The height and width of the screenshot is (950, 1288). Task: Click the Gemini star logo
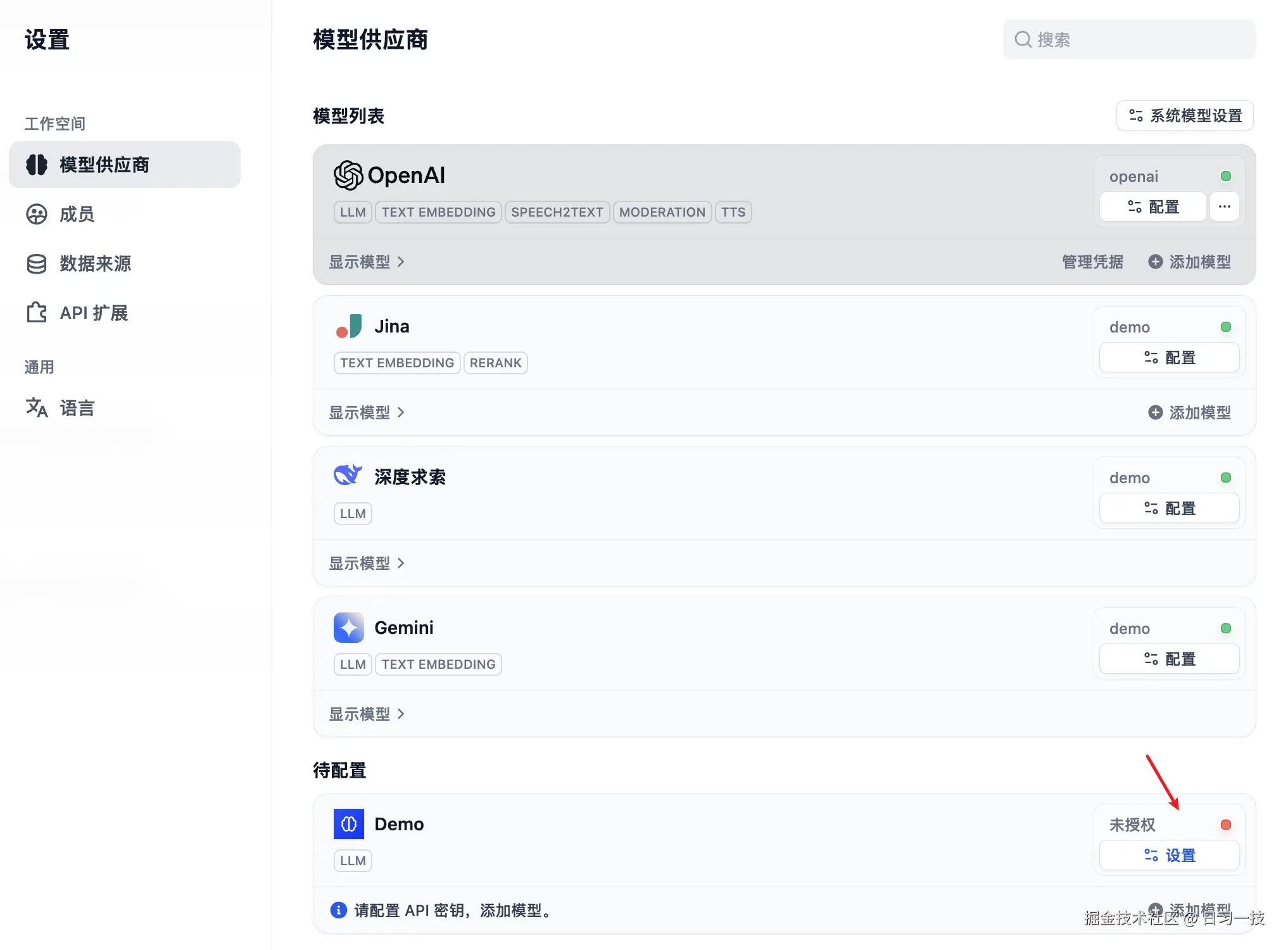click(x=349, y=628)
